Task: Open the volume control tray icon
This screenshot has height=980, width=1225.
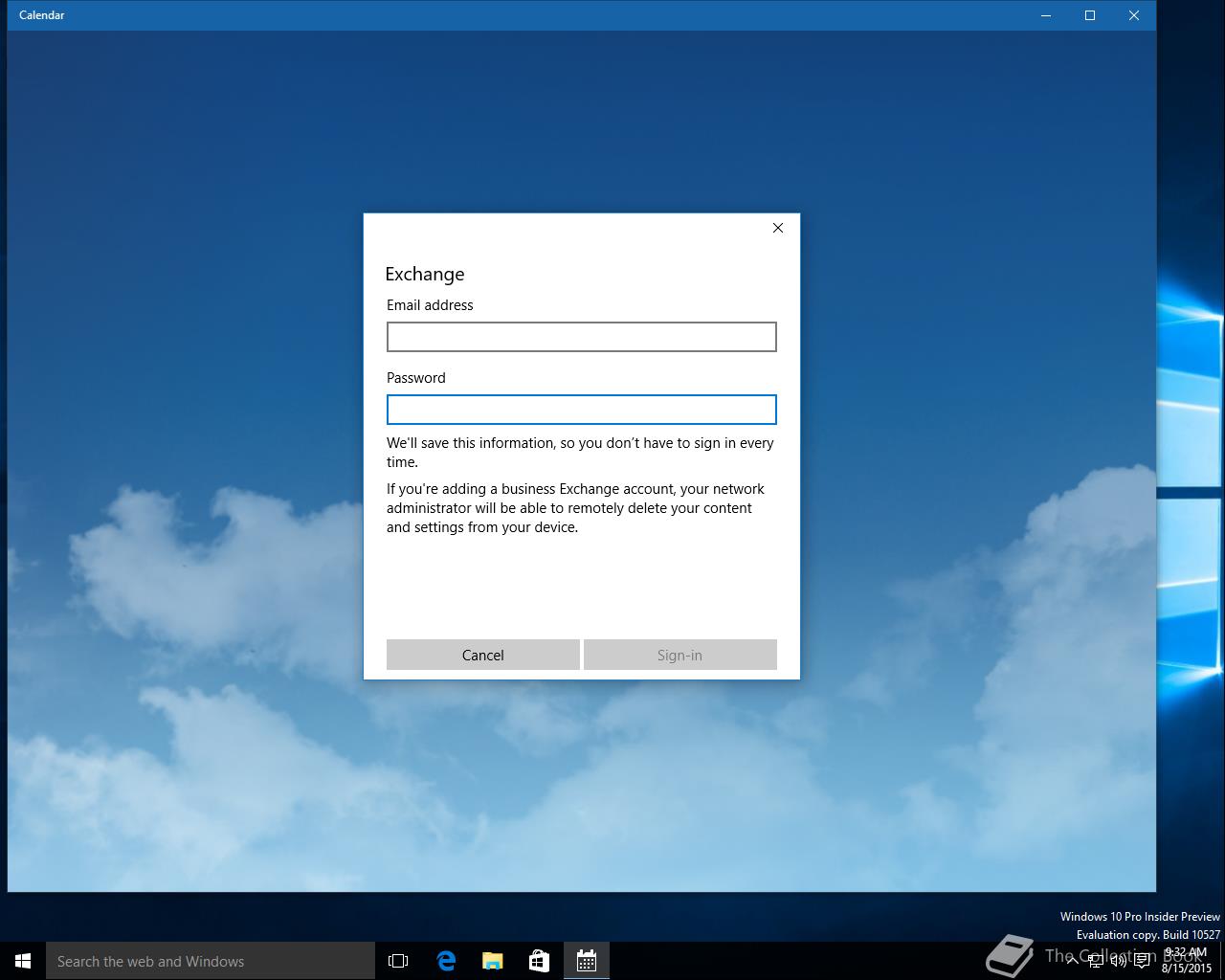Action: (x=1119, y=961)
